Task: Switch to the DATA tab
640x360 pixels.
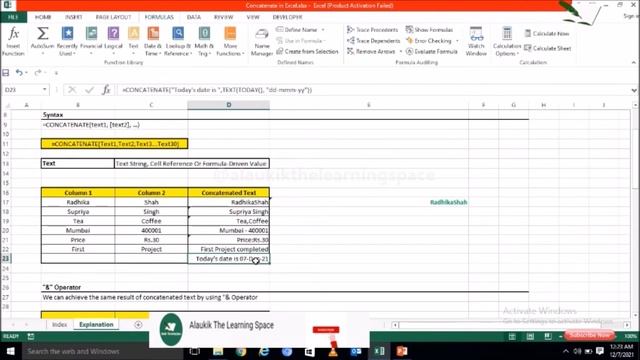Action: [x=194, y=17]
